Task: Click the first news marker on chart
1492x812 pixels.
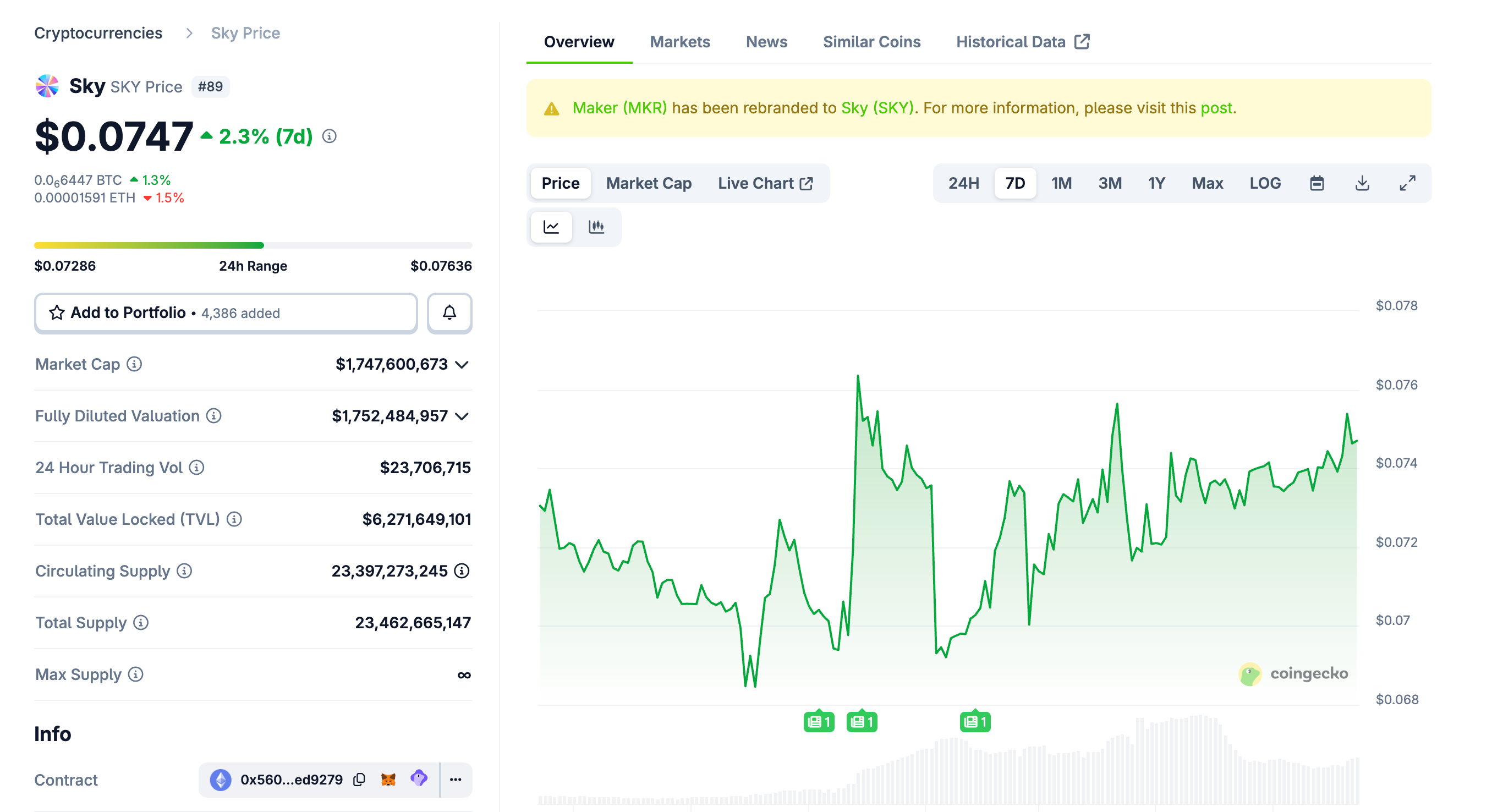Action: click(819, 722)
